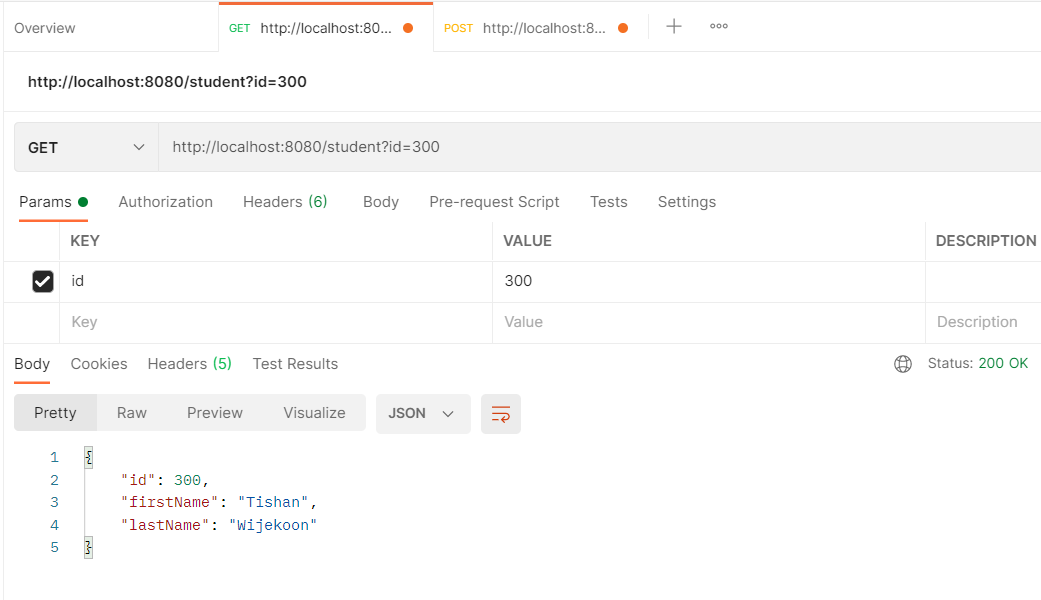Screen dimensions: 1041x600
Task: View the Test Results of the response
Action: (295, 364)
